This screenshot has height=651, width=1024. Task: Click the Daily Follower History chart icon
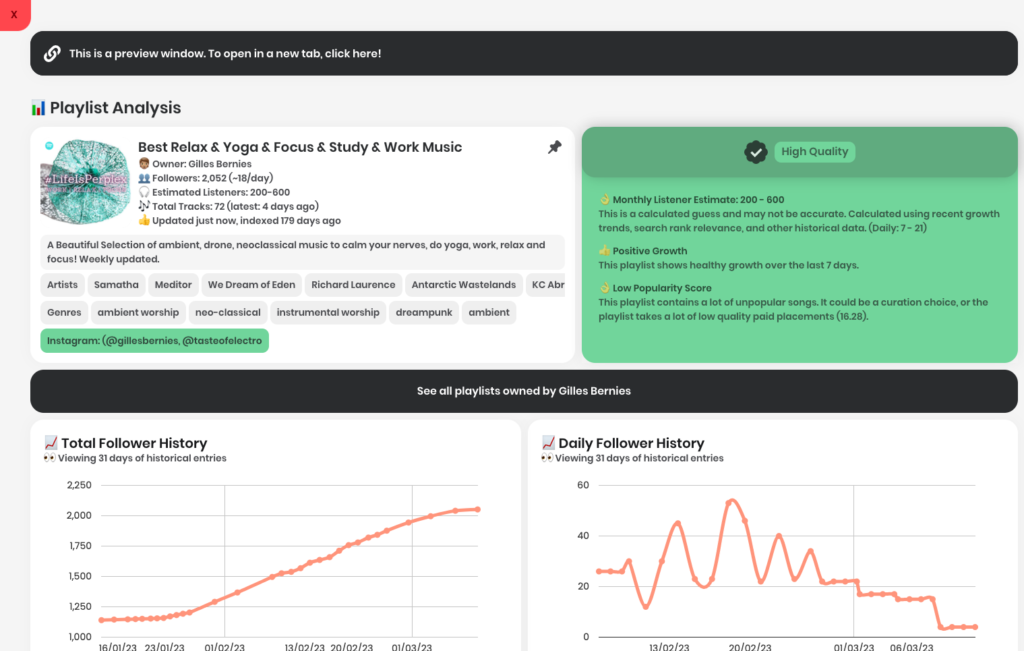[549, 443]
